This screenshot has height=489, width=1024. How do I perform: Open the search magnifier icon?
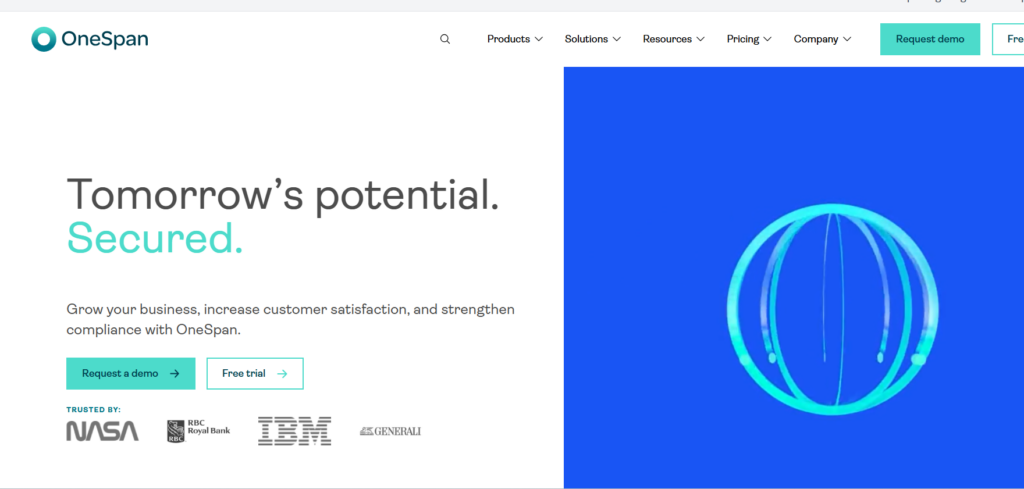tap(445, 39)
